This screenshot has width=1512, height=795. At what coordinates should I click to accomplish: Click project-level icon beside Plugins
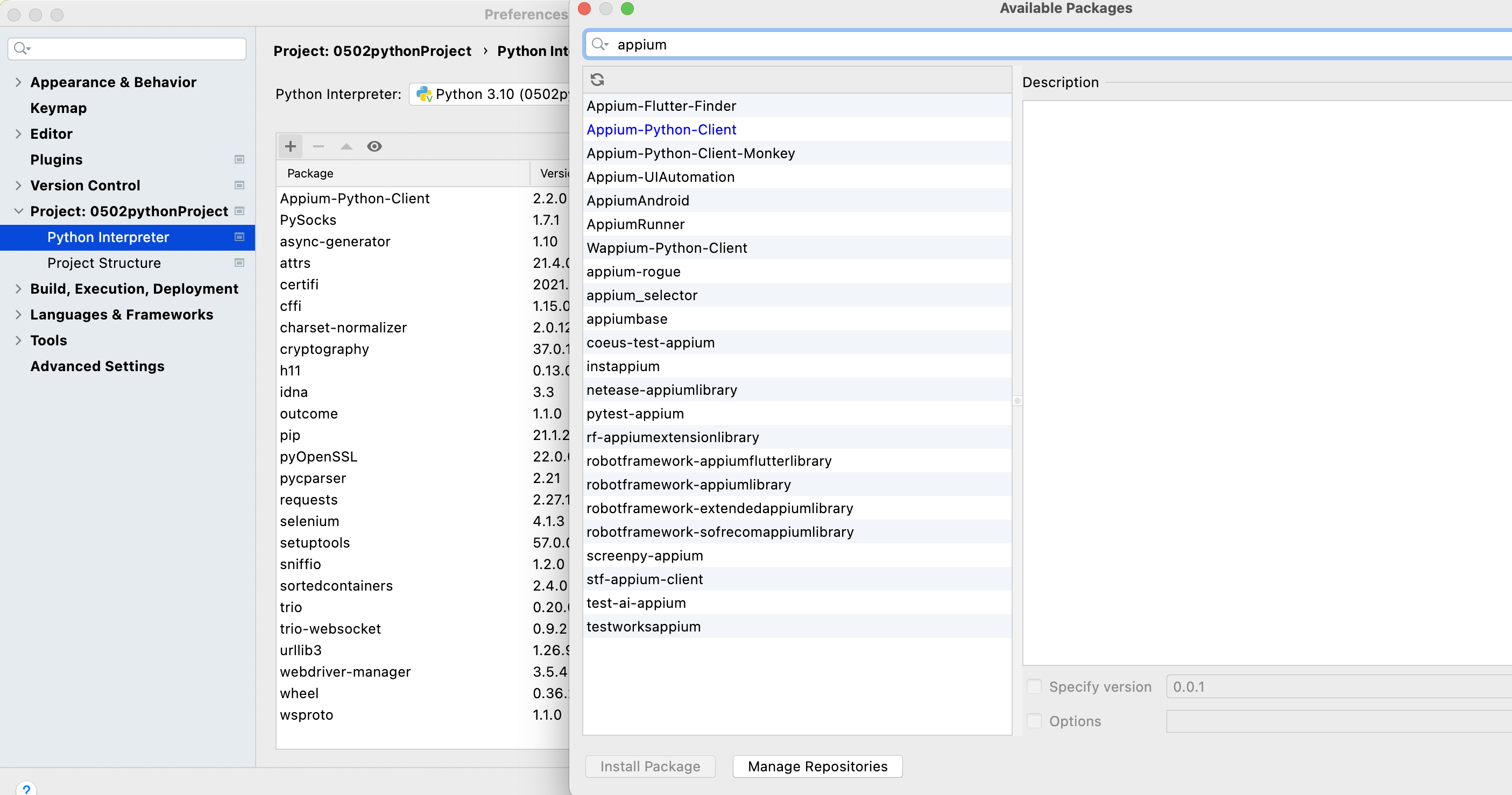[239, 160]
